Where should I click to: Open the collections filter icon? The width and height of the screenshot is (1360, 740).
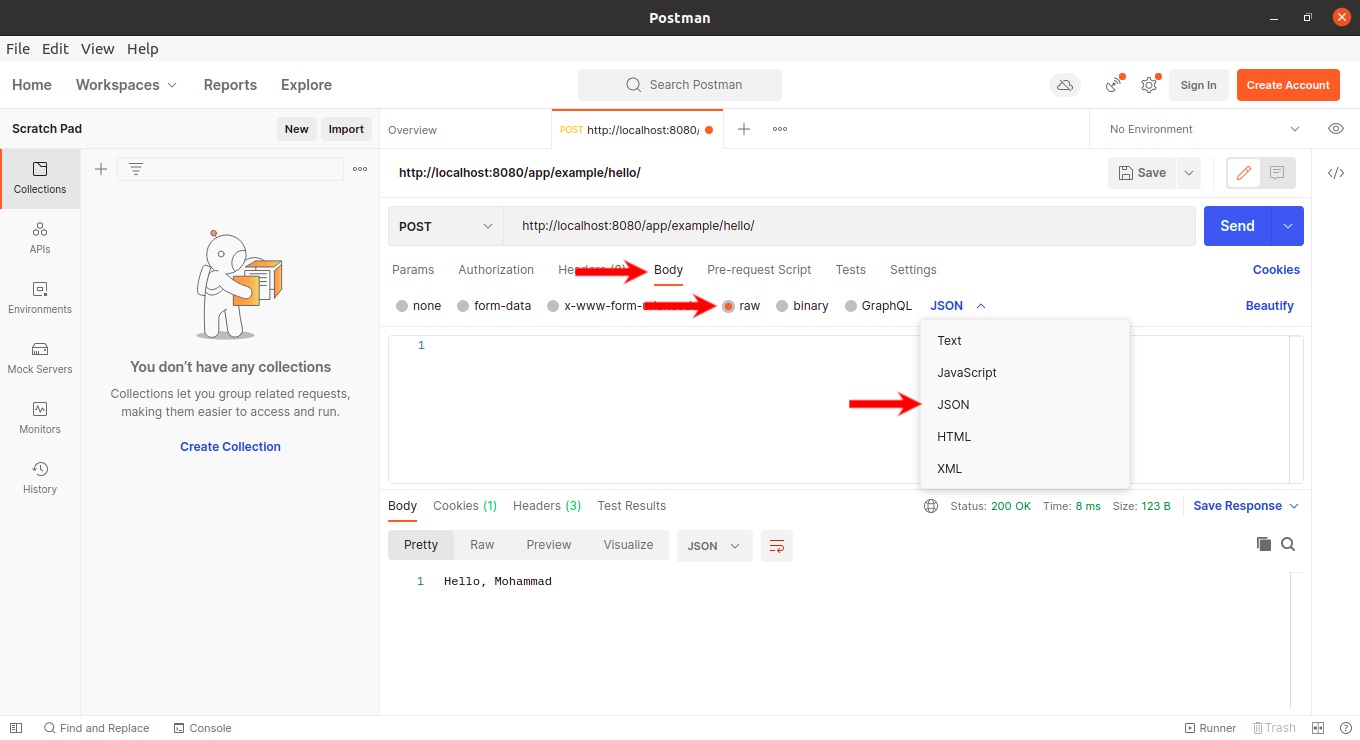pyautogui.click(x=136, y=169)
